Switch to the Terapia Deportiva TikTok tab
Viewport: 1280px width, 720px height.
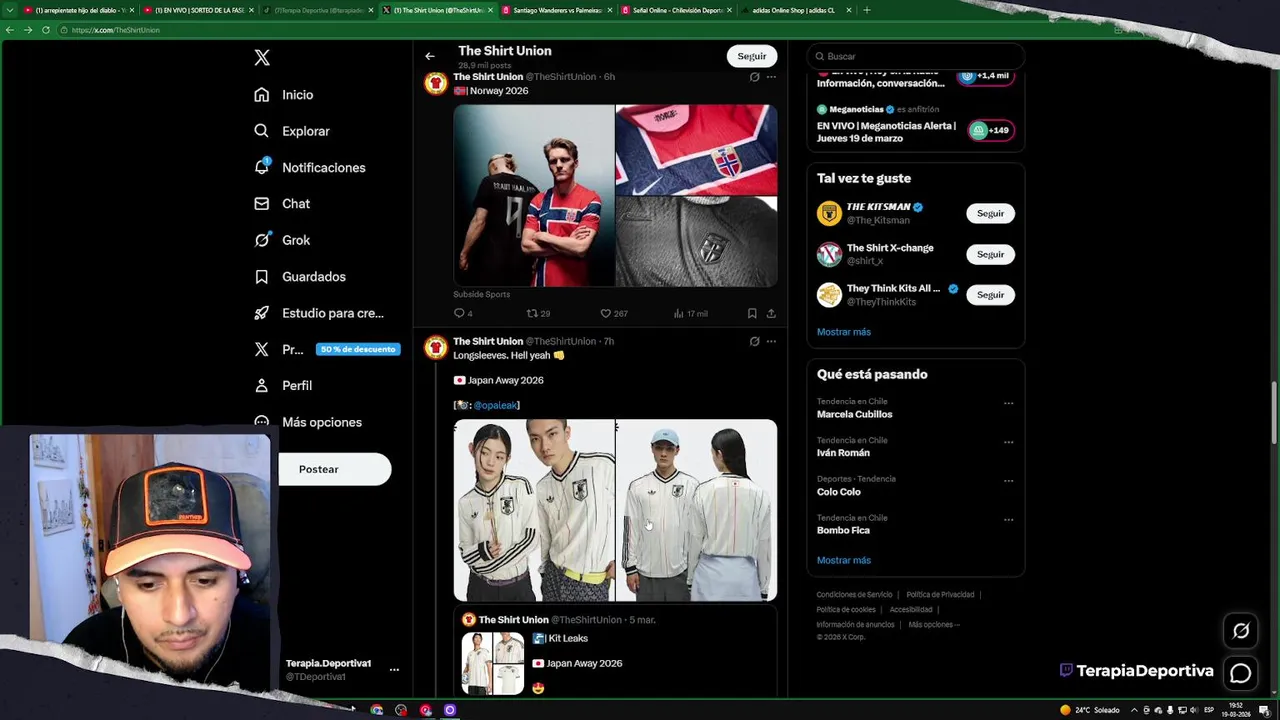tap(318, 10)
